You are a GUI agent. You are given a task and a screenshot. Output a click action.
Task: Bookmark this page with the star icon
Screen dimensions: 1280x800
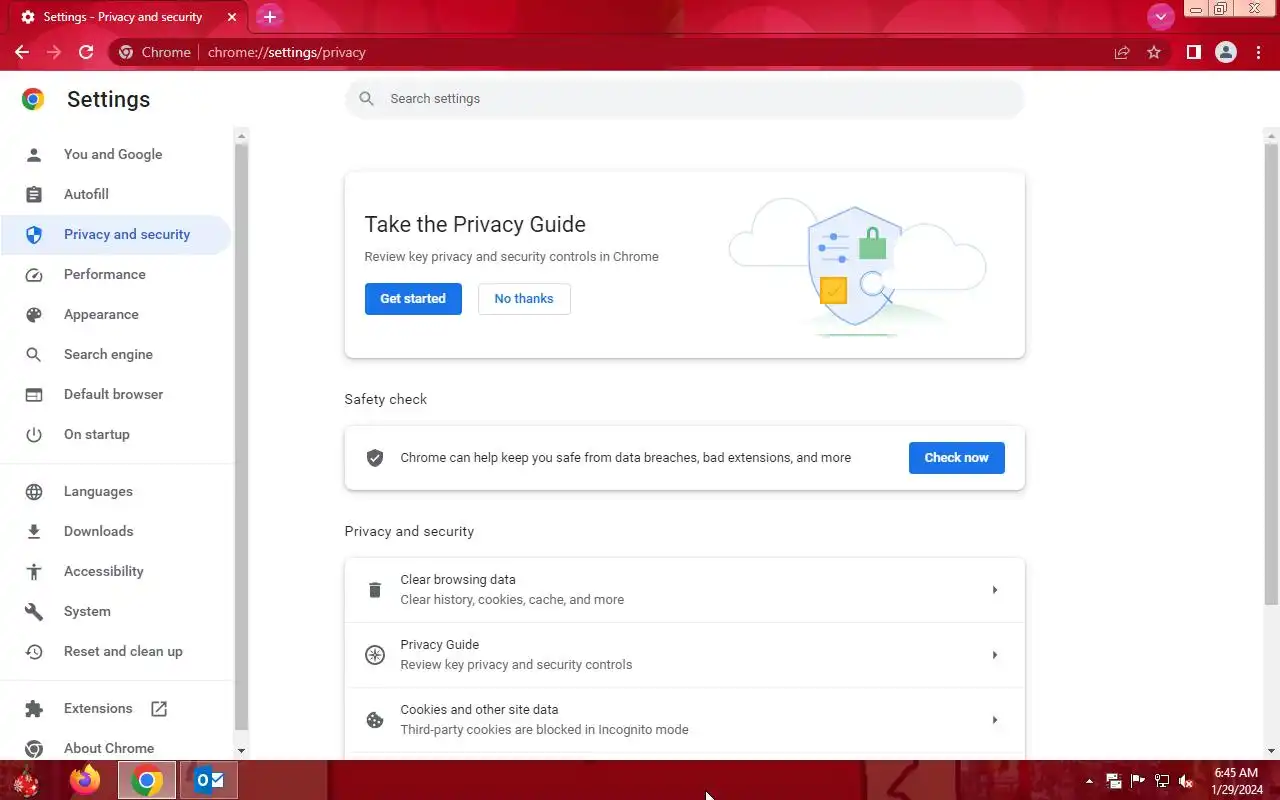[x=1154, y=52]
